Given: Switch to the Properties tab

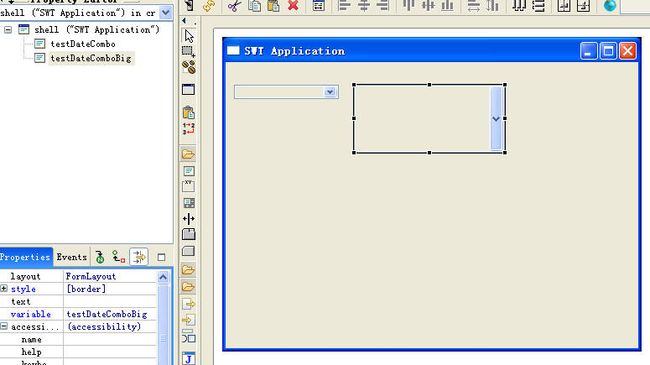Looking at the screenshot, I should pos(26,257).
